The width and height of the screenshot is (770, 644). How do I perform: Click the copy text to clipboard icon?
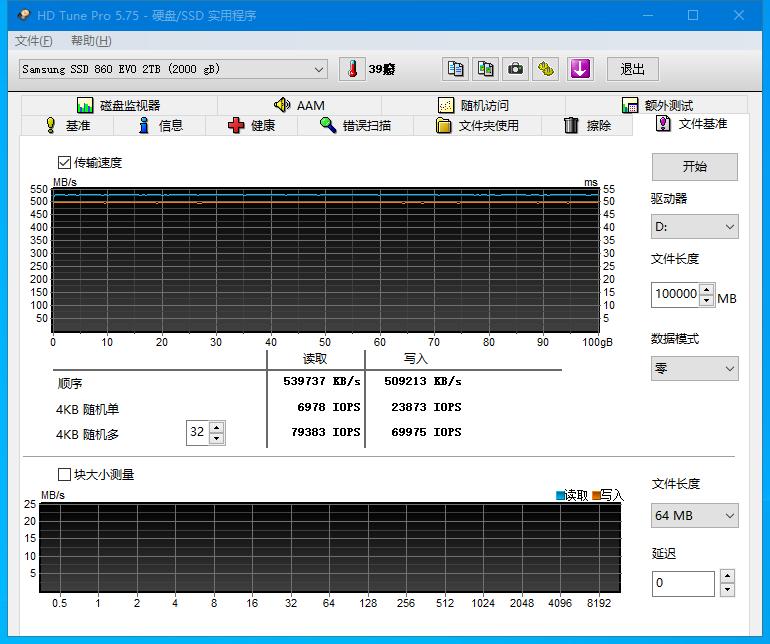point(455,69)
